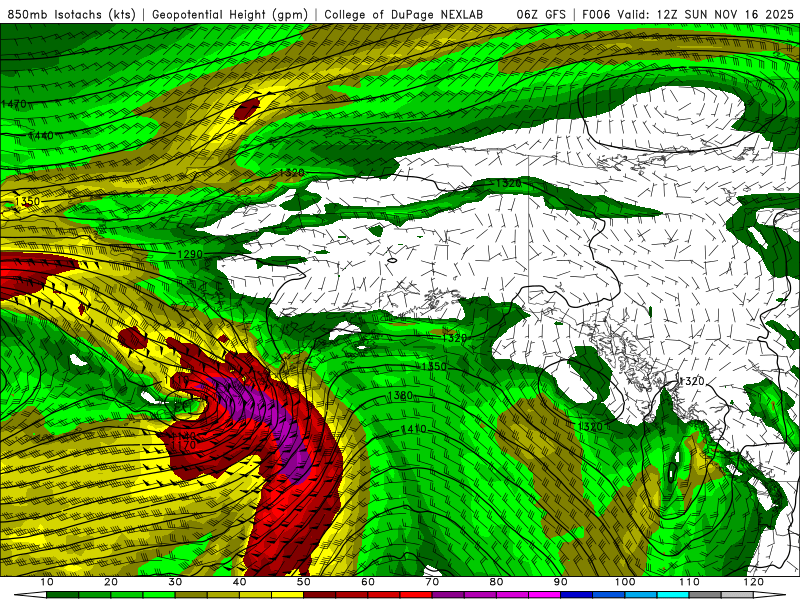Click the right arrow end of color bar

pos(770,595)
